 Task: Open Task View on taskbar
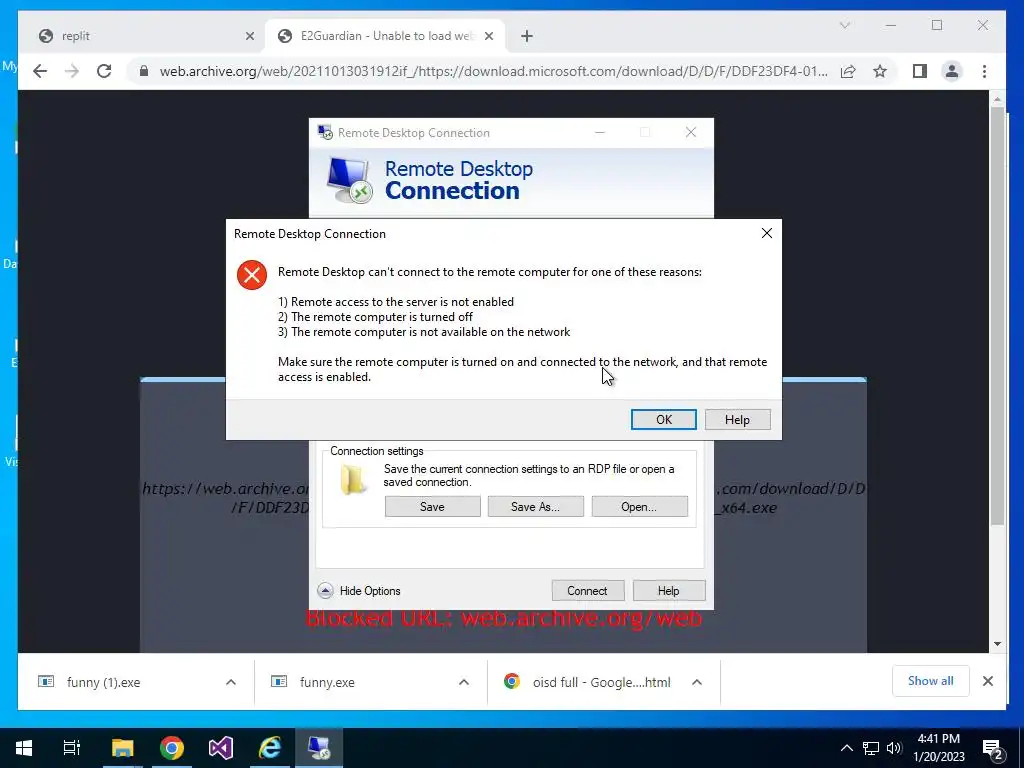(x=71, y=748)
